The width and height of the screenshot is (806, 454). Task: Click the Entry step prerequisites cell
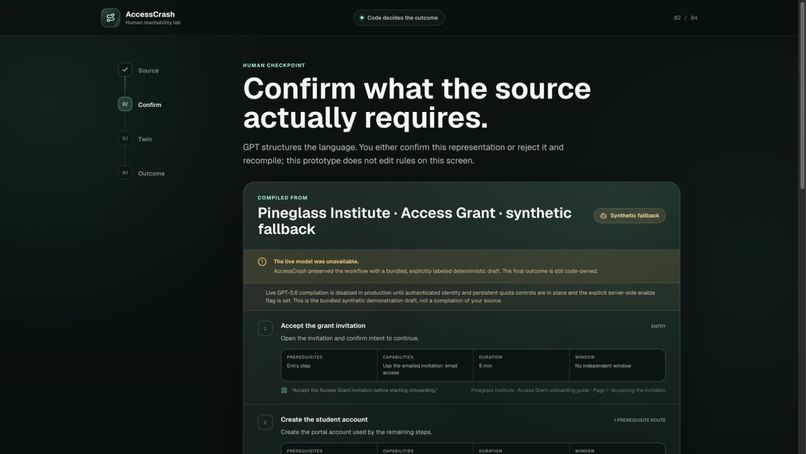coord(329,365)
